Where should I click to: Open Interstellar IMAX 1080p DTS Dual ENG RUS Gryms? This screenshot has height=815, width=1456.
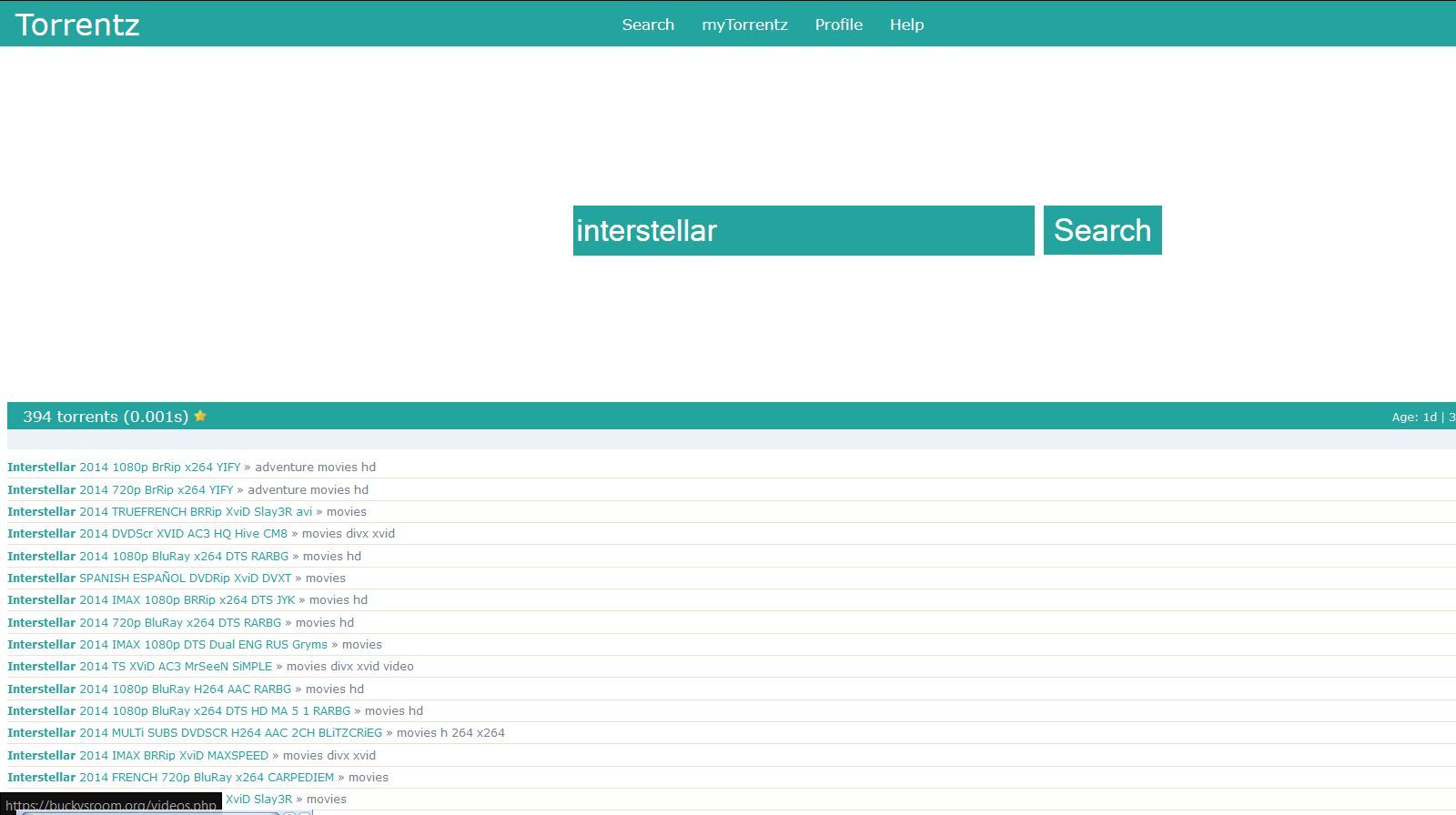pos(167,644)
